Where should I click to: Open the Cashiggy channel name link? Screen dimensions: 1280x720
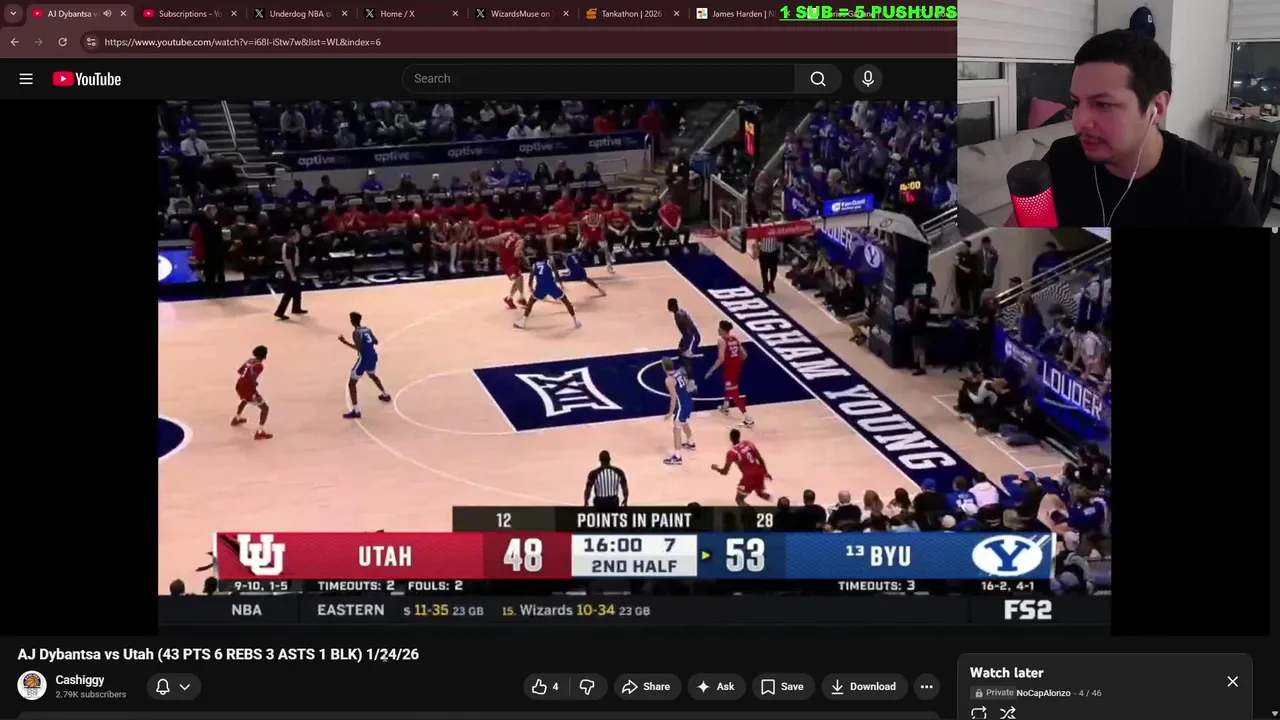click(x=80, y=680)
